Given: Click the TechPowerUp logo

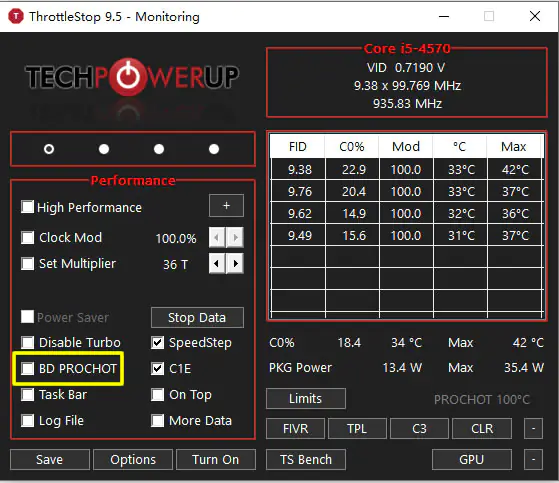Looking at the screenshot, I should (x=132, y=77).
